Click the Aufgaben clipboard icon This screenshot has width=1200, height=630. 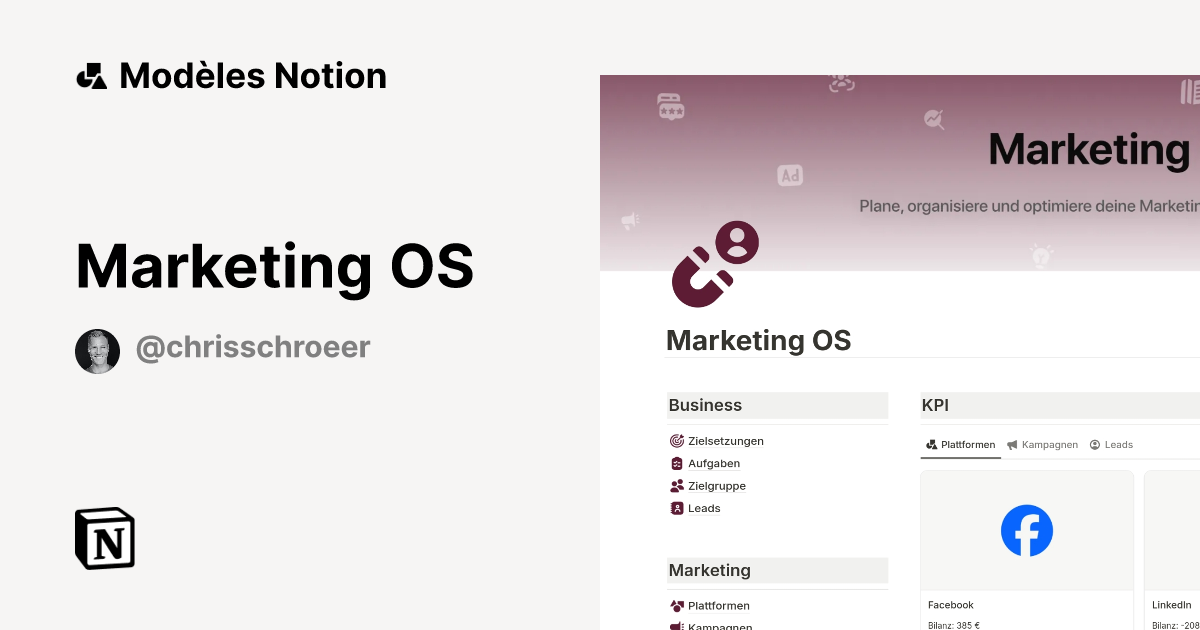pyautogui.click(x=678, y=463)
